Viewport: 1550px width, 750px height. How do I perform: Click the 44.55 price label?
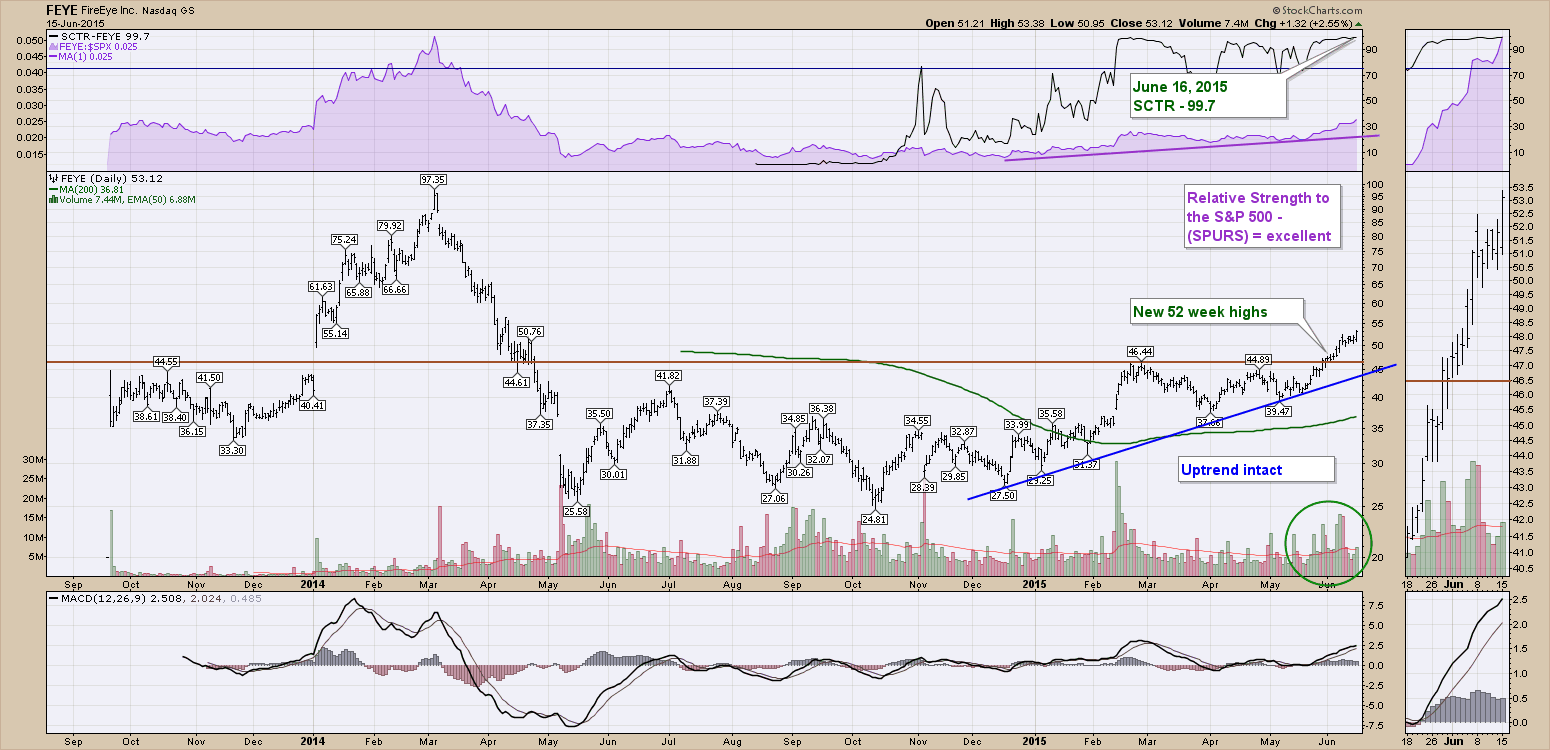(165, 361)
